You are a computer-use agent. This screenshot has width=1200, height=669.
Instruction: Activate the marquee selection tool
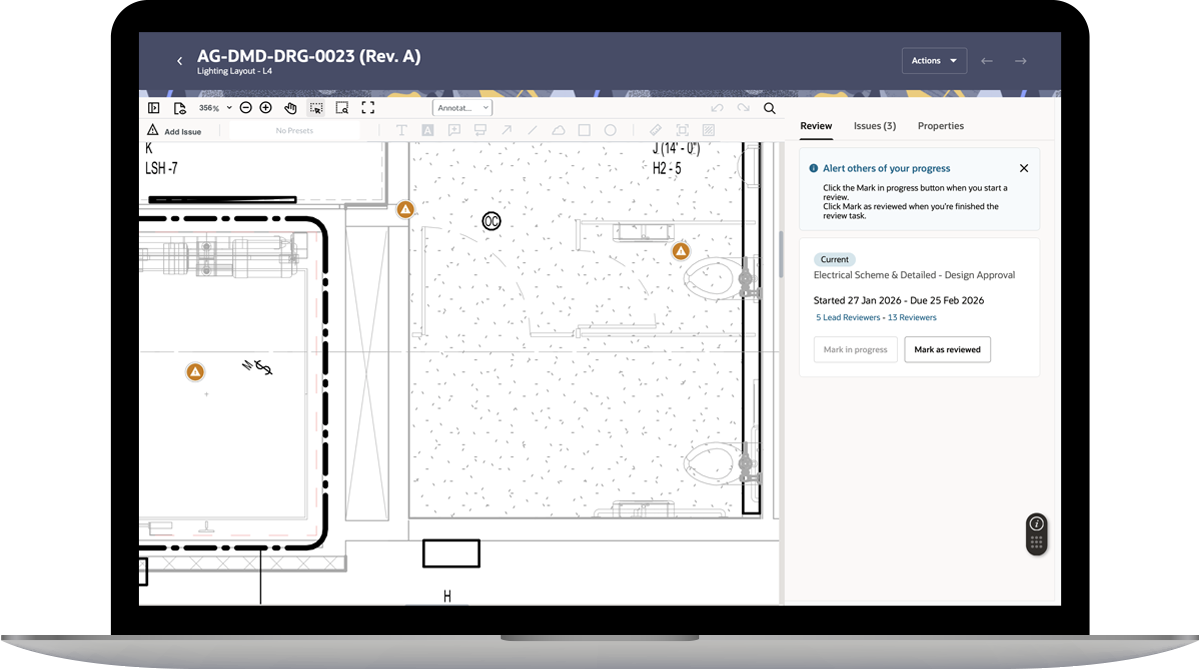tap(319, 107)
